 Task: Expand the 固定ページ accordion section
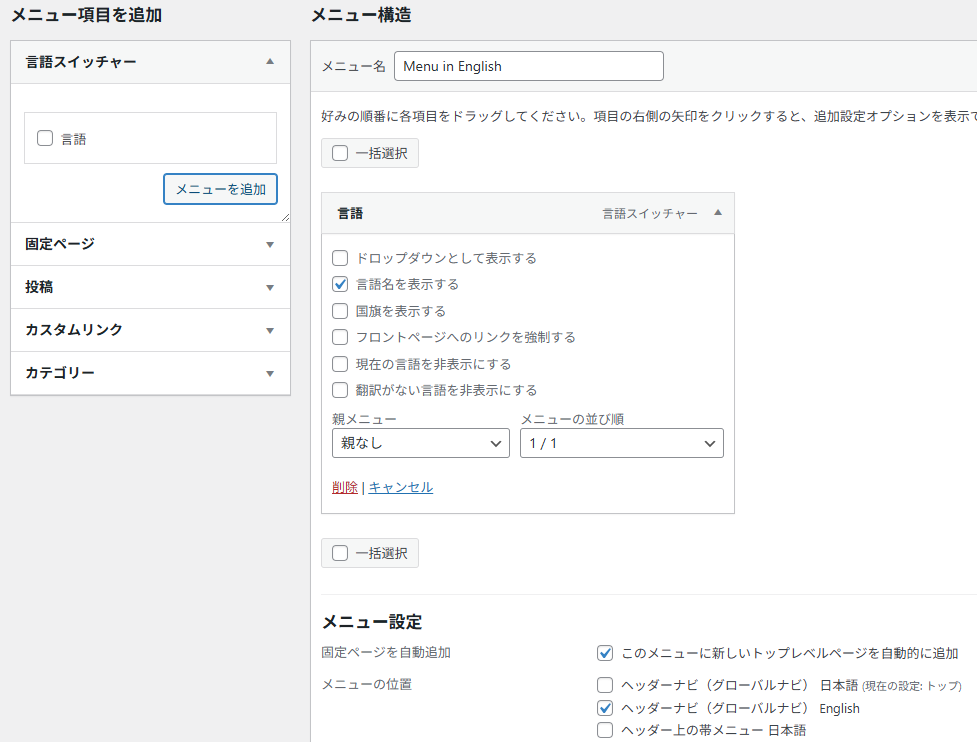click(269, 244)
